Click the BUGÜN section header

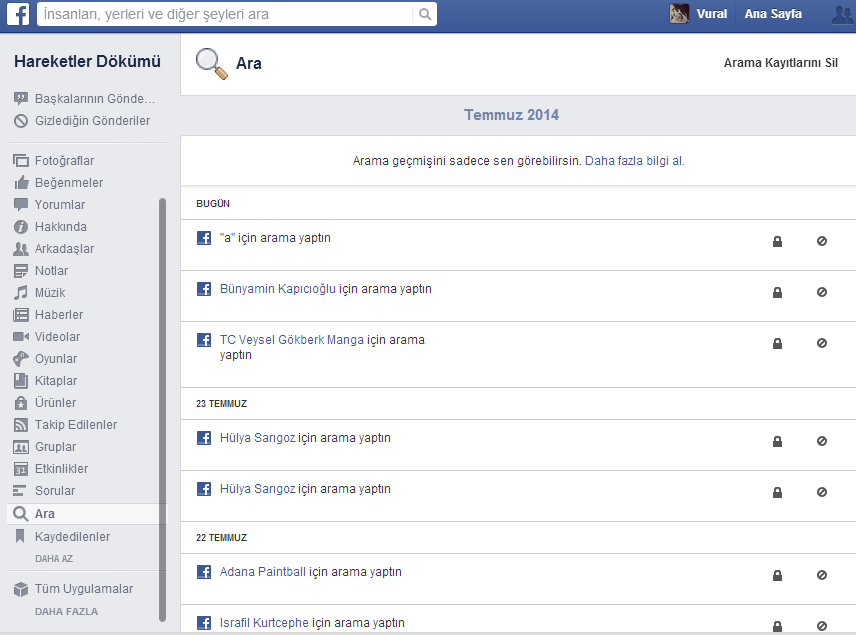213,204
